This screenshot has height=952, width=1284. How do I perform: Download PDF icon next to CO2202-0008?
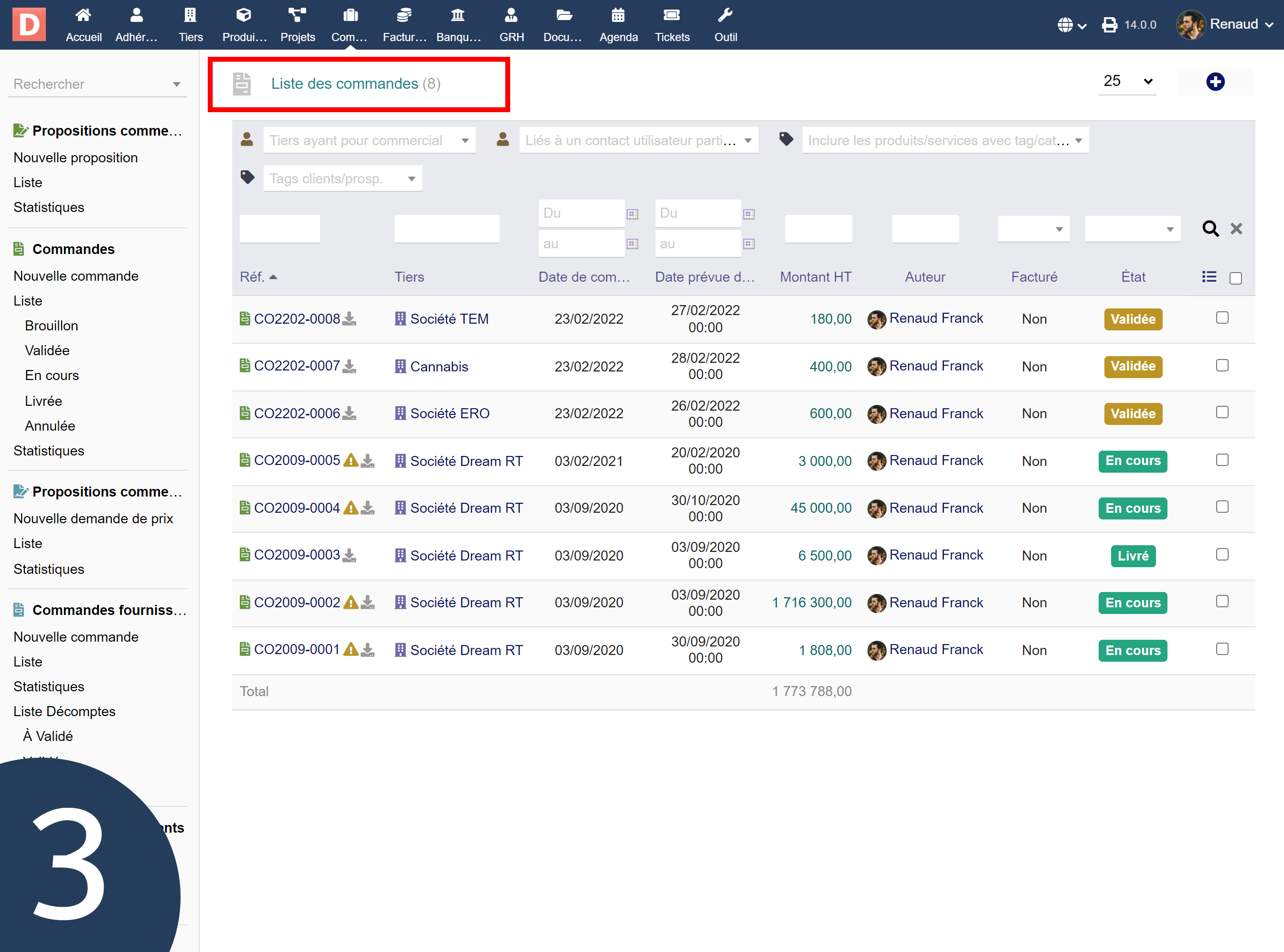click(349, 318)
